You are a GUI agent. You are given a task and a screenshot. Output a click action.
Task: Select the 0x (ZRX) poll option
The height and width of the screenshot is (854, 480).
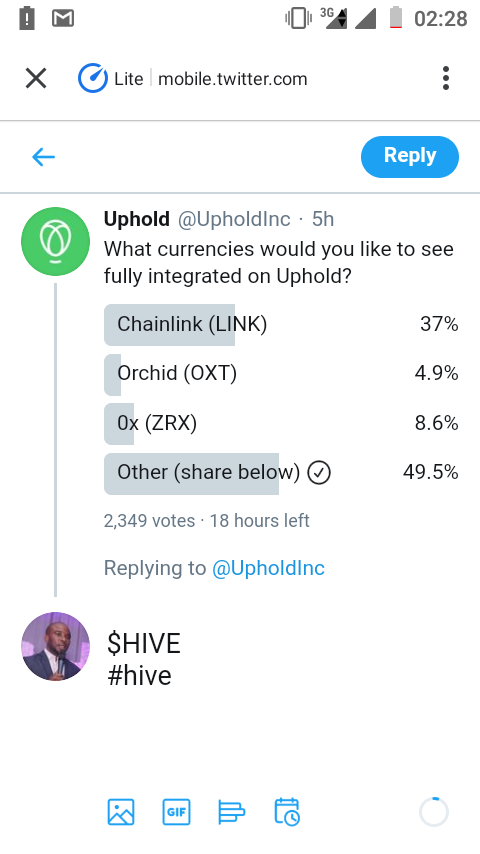pos(281,424)
